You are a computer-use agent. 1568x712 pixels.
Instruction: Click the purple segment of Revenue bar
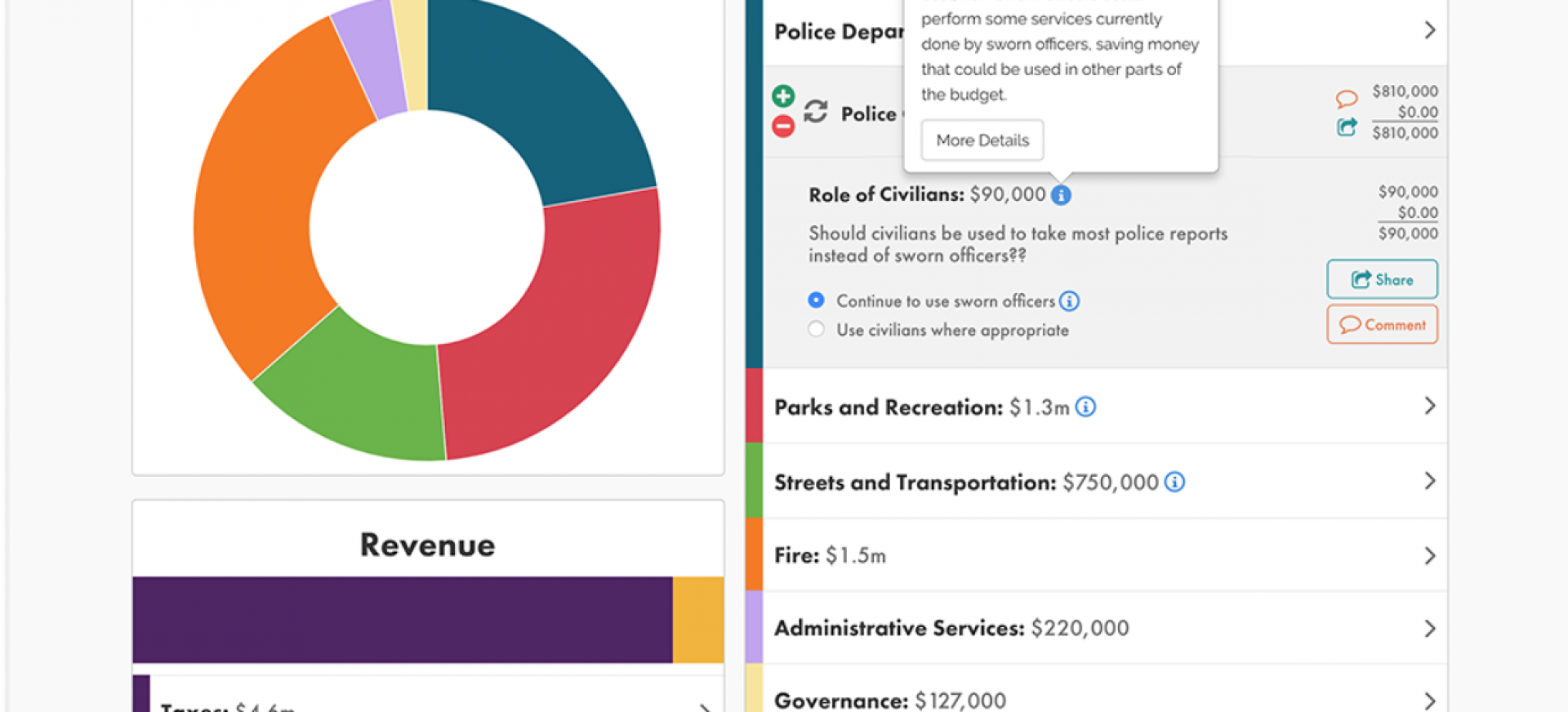(402, 620)
